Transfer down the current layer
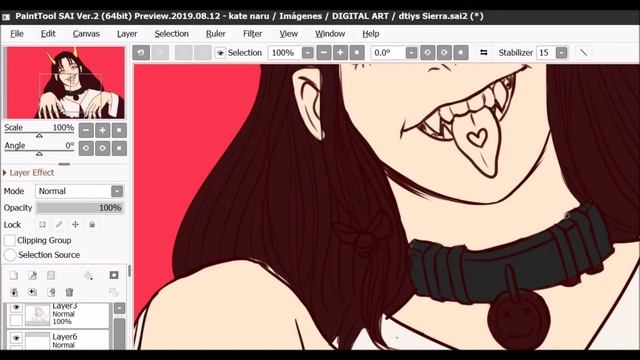Image resolution: width=640 pixels, height=360 pixels. (14, 292)
